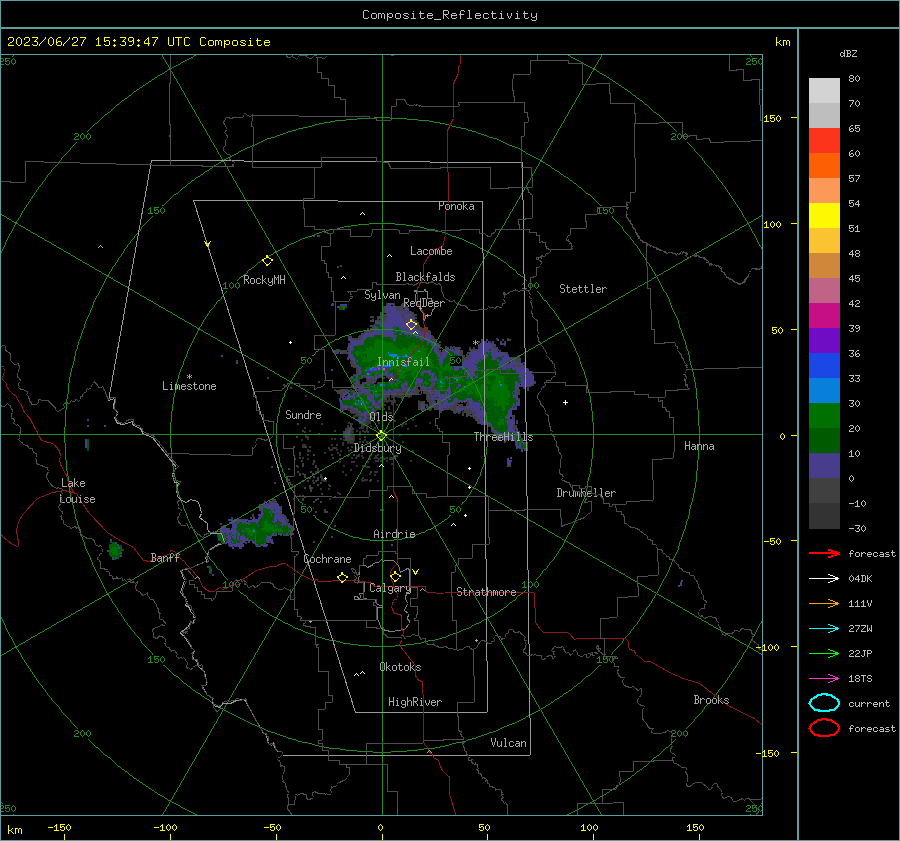The image size is (900, 841).
Task: Click the Ponoka city label
Action: click(456, 206)
